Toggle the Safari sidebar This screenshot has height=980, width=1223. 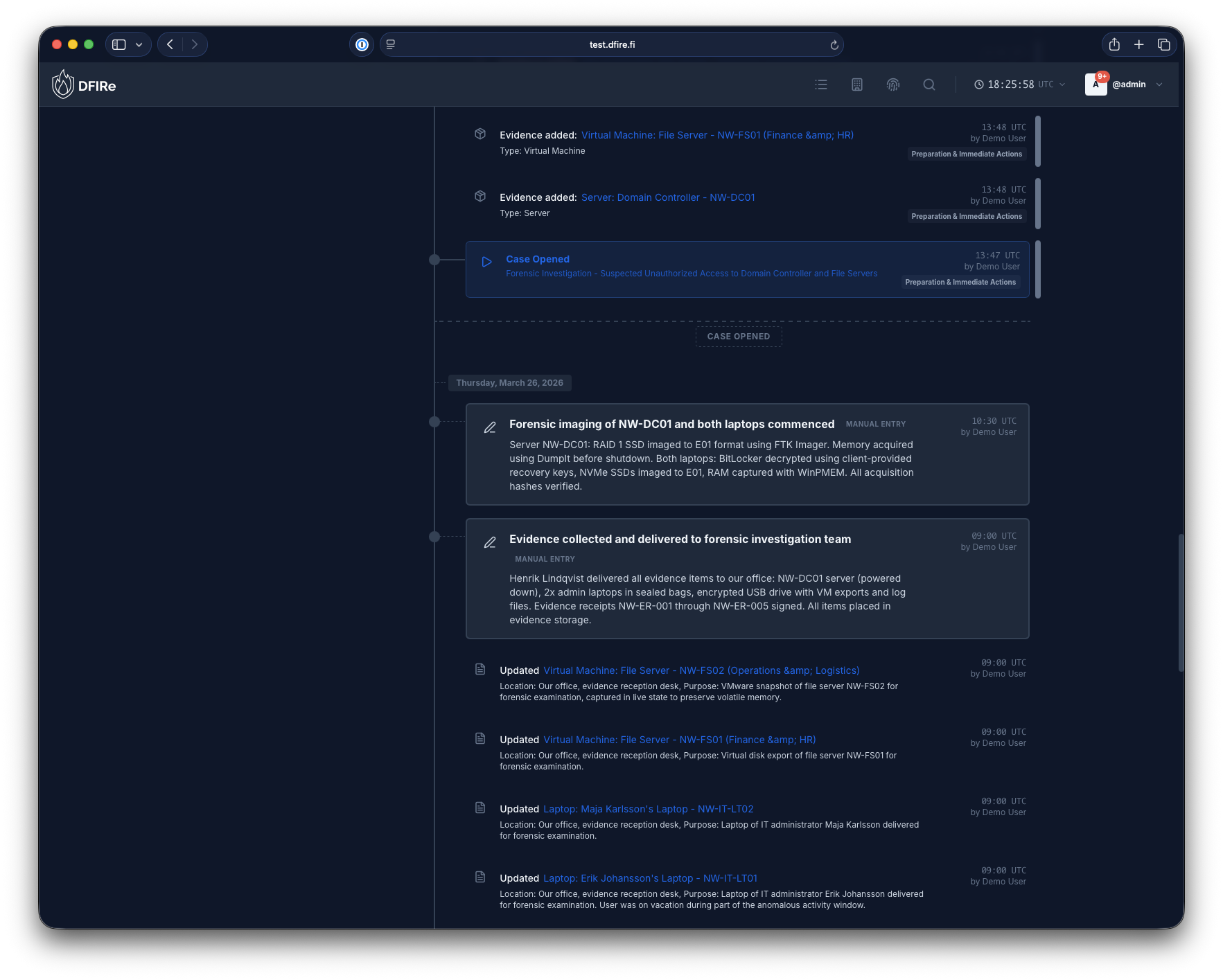coord(119,44)
